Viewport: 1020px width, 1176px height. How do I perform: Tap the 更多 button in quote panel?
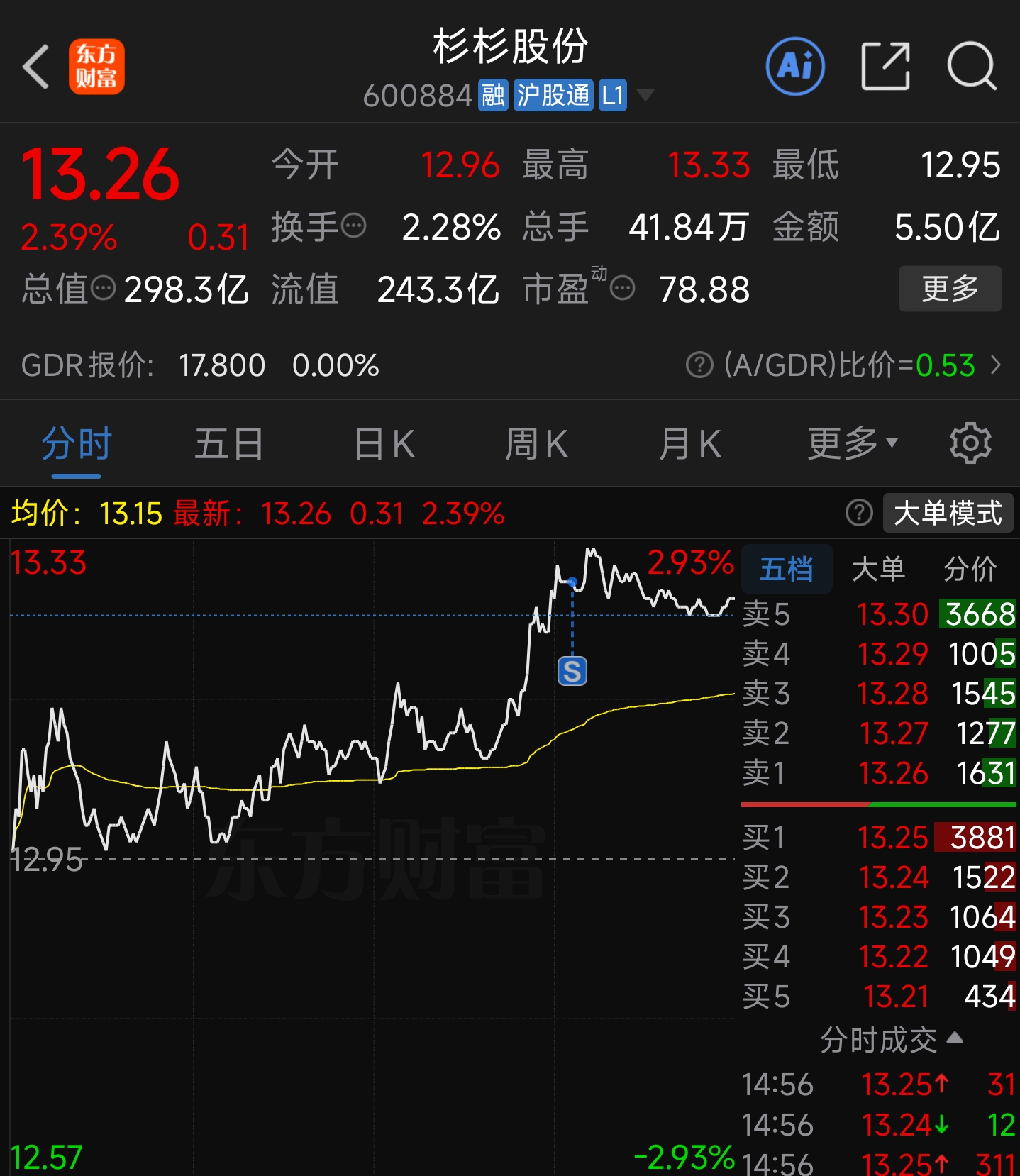(950, 289)
